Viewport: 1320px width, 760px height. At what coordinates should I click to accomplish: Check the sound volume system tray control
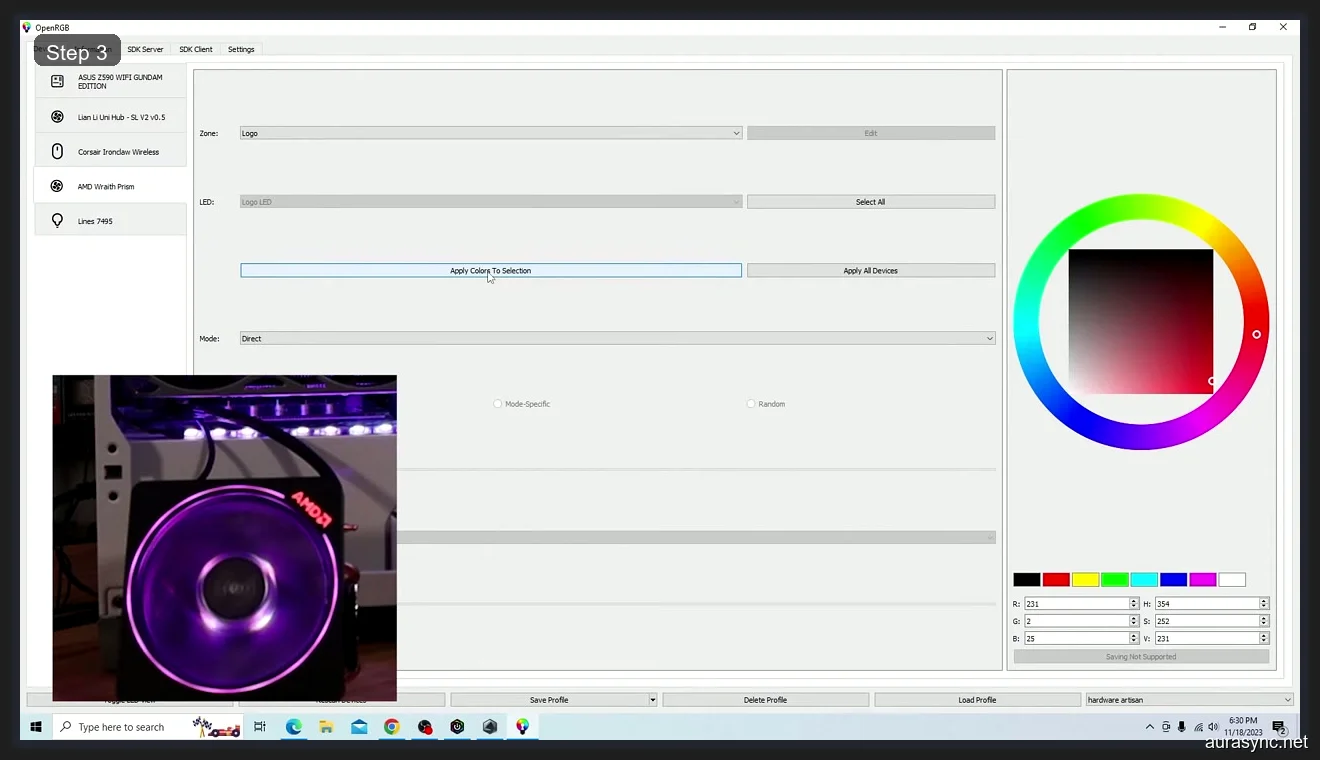coord(1213,727)
